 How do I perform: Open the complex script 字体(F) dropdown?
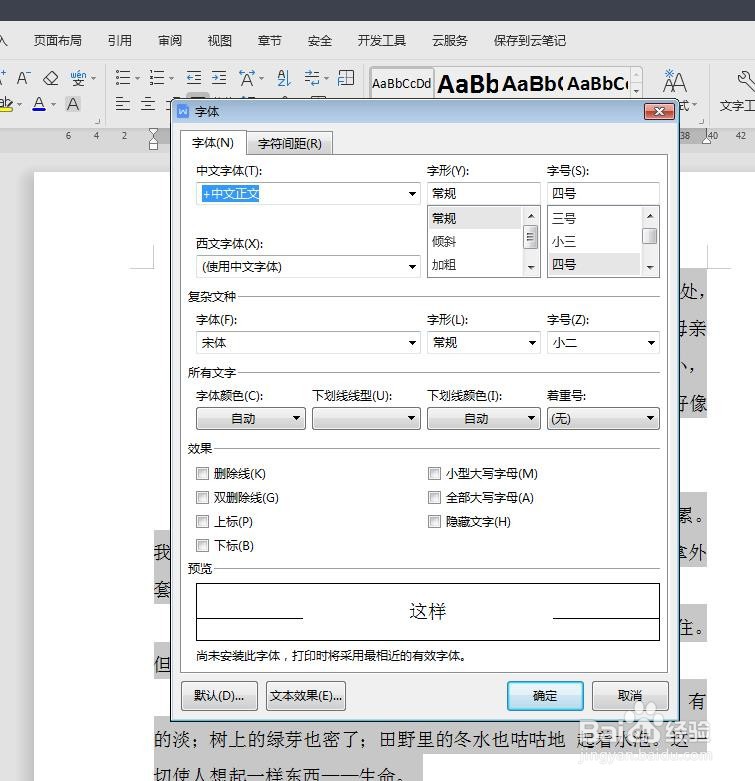click(412, 343)
